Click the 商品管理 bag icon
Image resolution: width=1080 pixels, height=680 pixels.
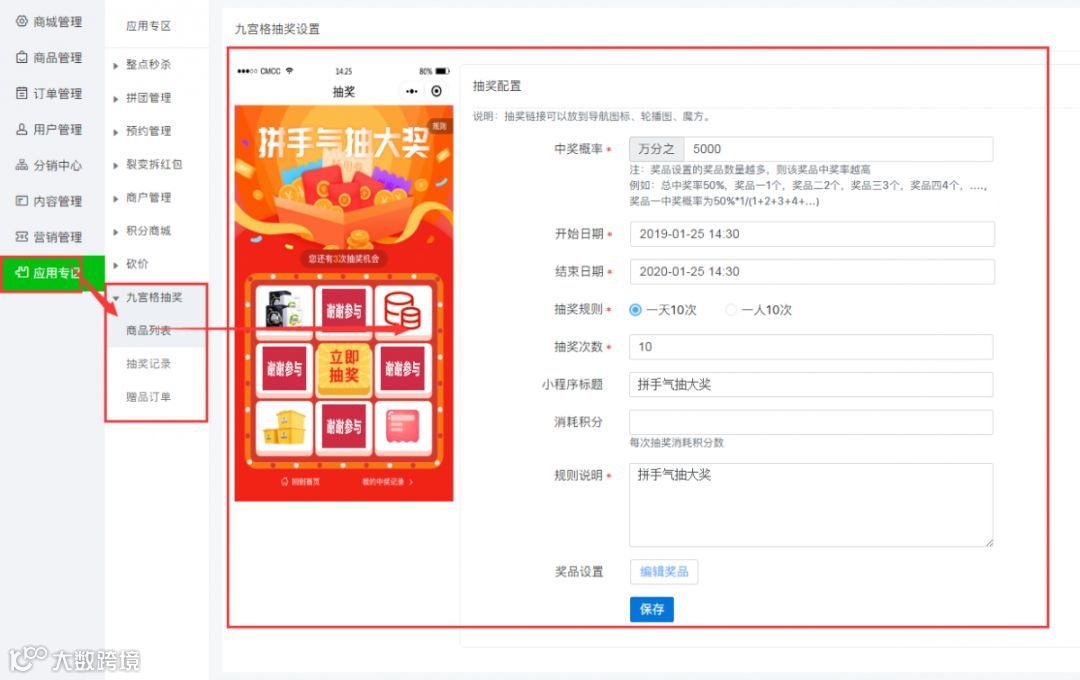(x=22, y=57)
